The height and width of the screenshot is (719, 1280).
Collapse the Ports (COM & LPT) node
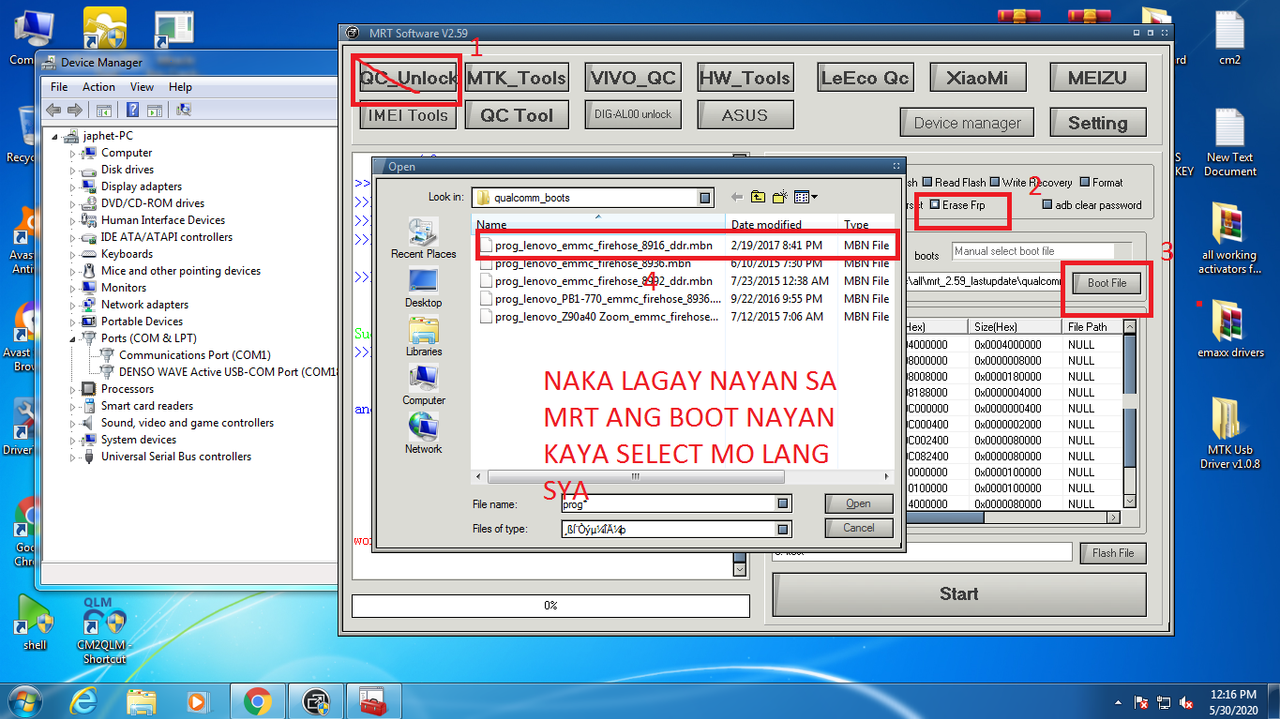tap(73, 339)
